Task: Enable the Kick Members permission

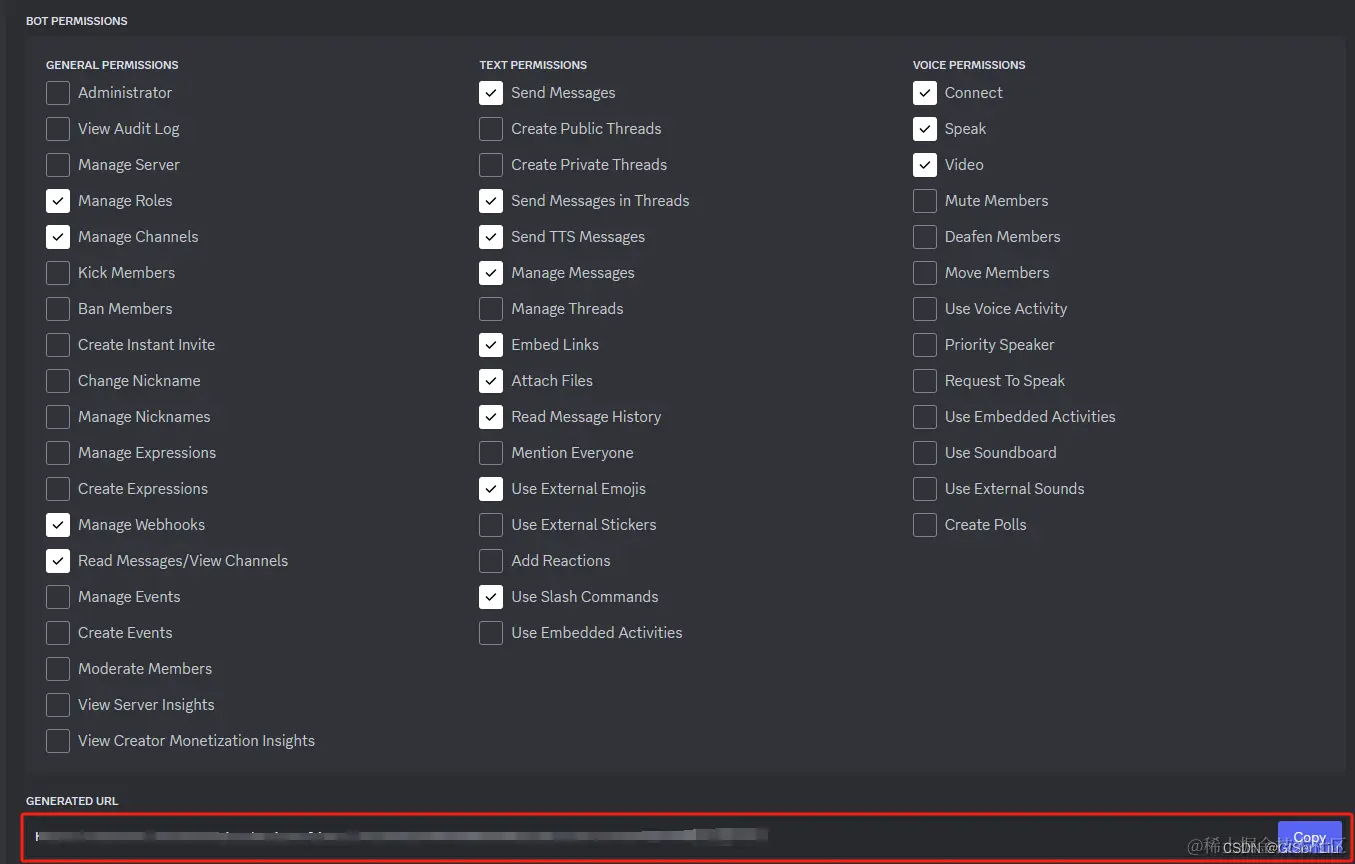Action: click(x=58, y=273)
